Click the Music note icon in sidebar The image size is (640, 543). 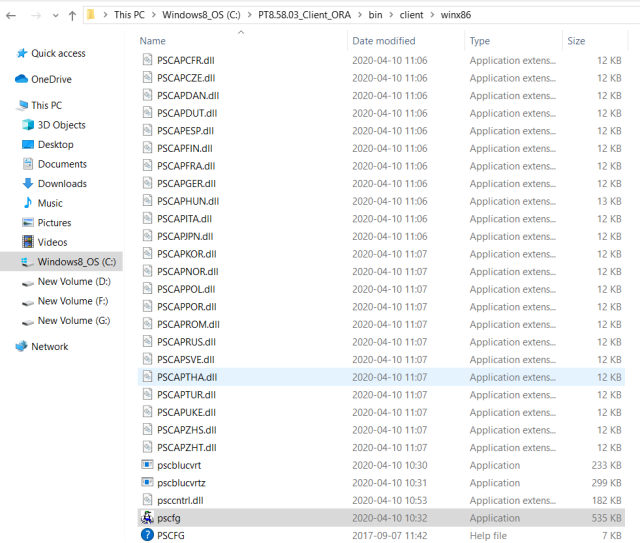click(28, 203)
